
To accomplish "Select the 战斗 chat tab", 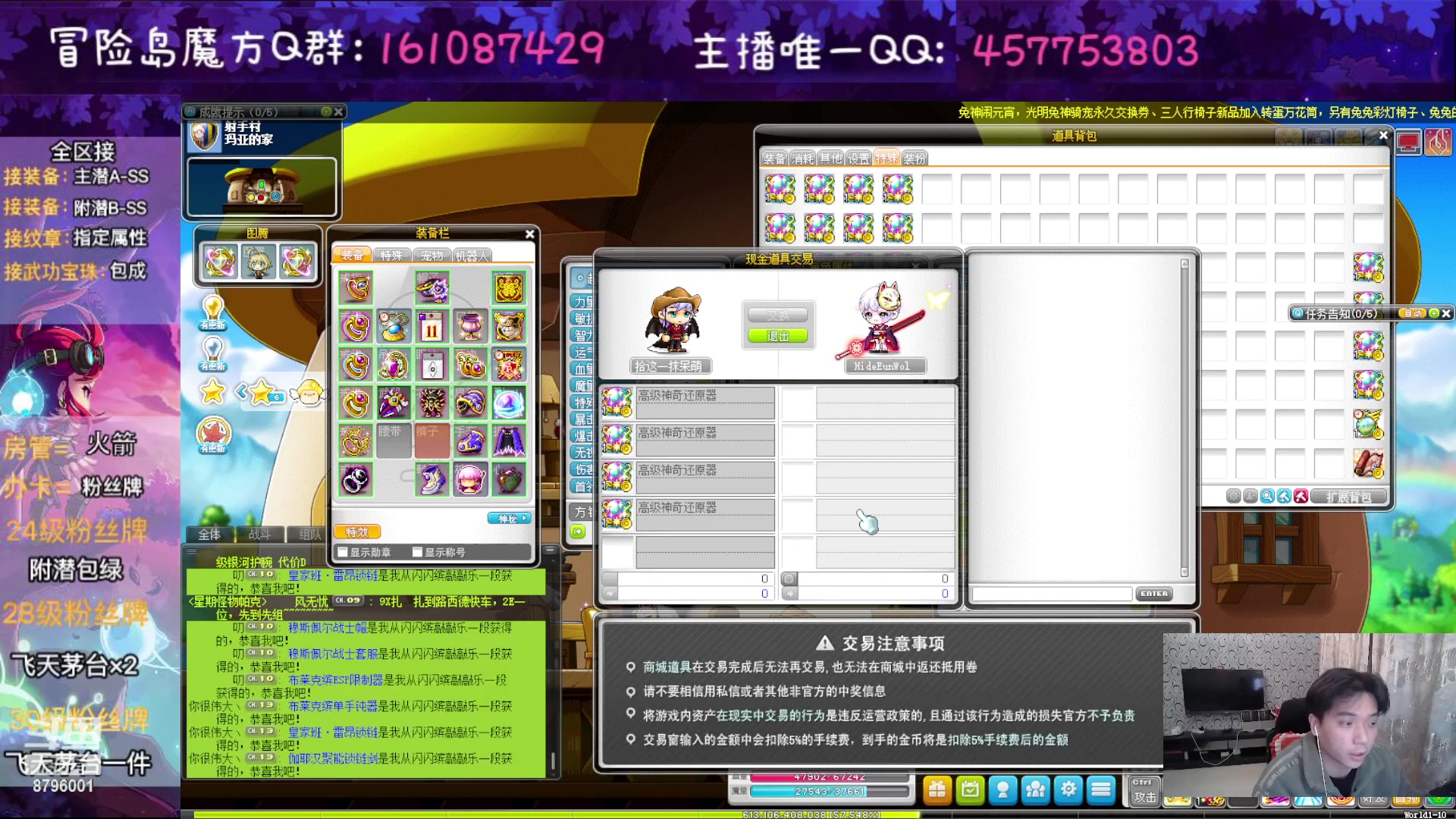I will click(x=260, y=535).
